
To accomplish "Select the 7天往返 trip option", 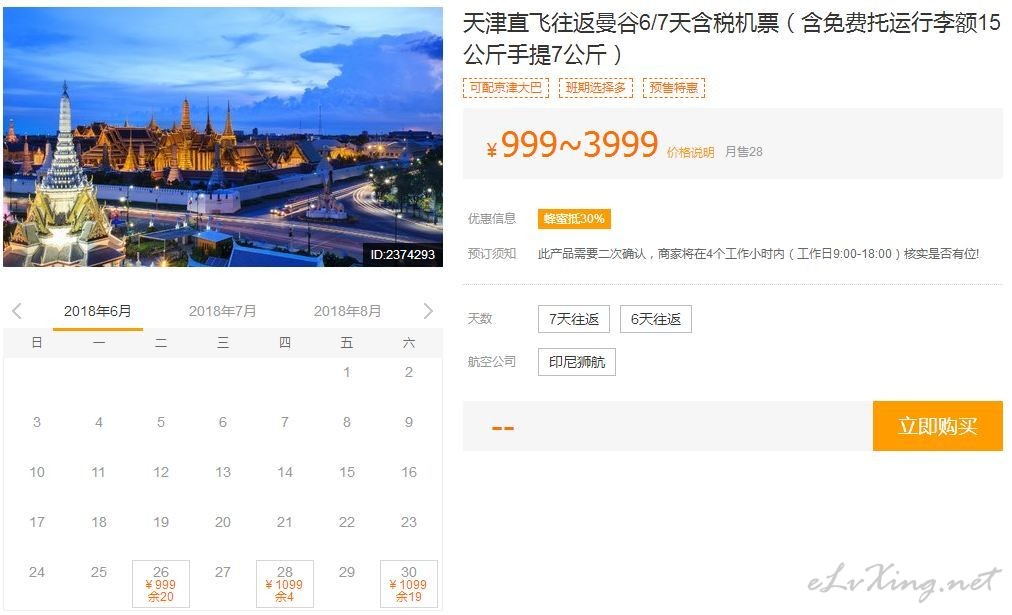I will pyautogui.click(x=574, y=319).
